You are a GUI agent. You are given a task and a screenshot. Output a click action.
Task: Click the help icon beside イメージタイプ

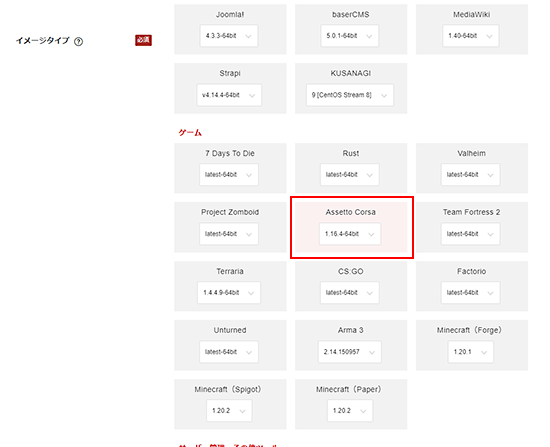(x=79, y=42)
